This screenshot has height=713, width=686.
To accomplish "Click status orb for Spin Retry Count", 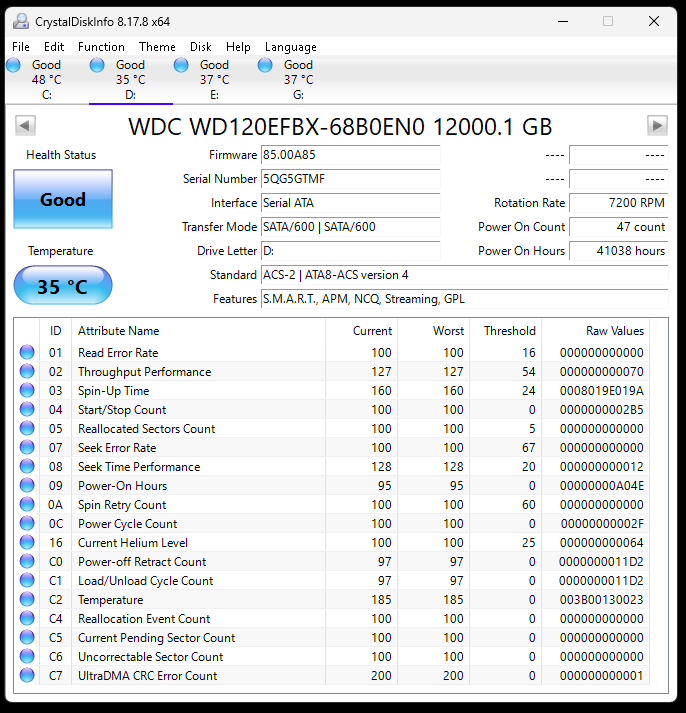I will click(27, 505).
